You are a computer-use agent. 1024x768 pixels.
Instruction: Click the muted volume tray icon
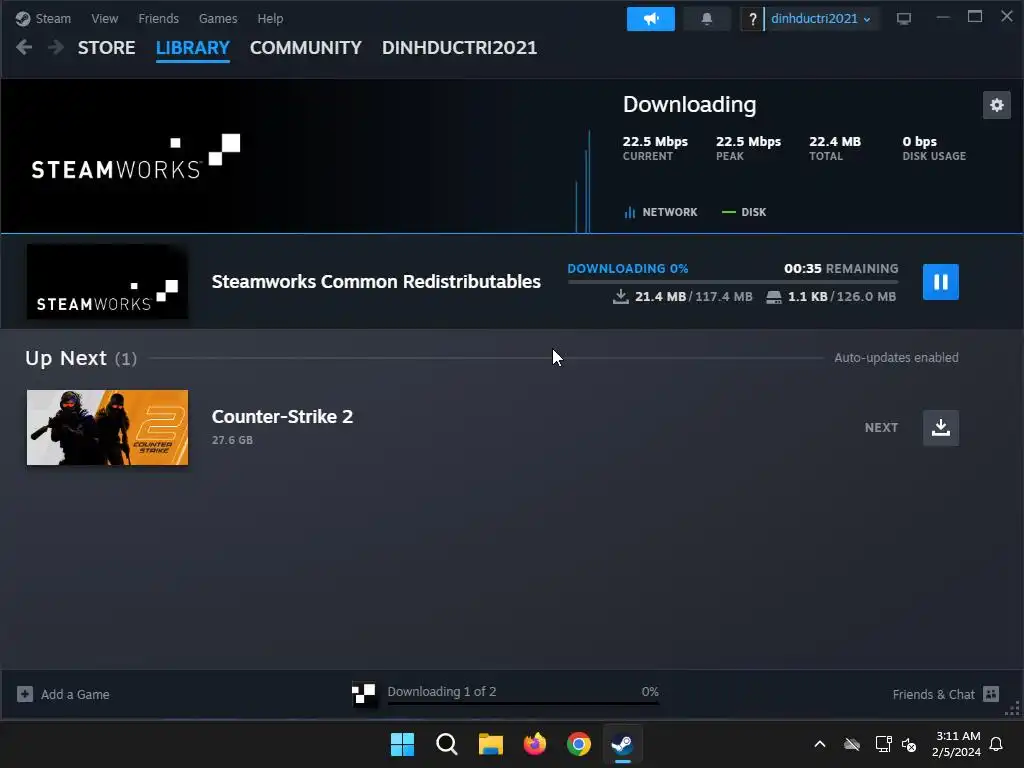pos(908,744)
